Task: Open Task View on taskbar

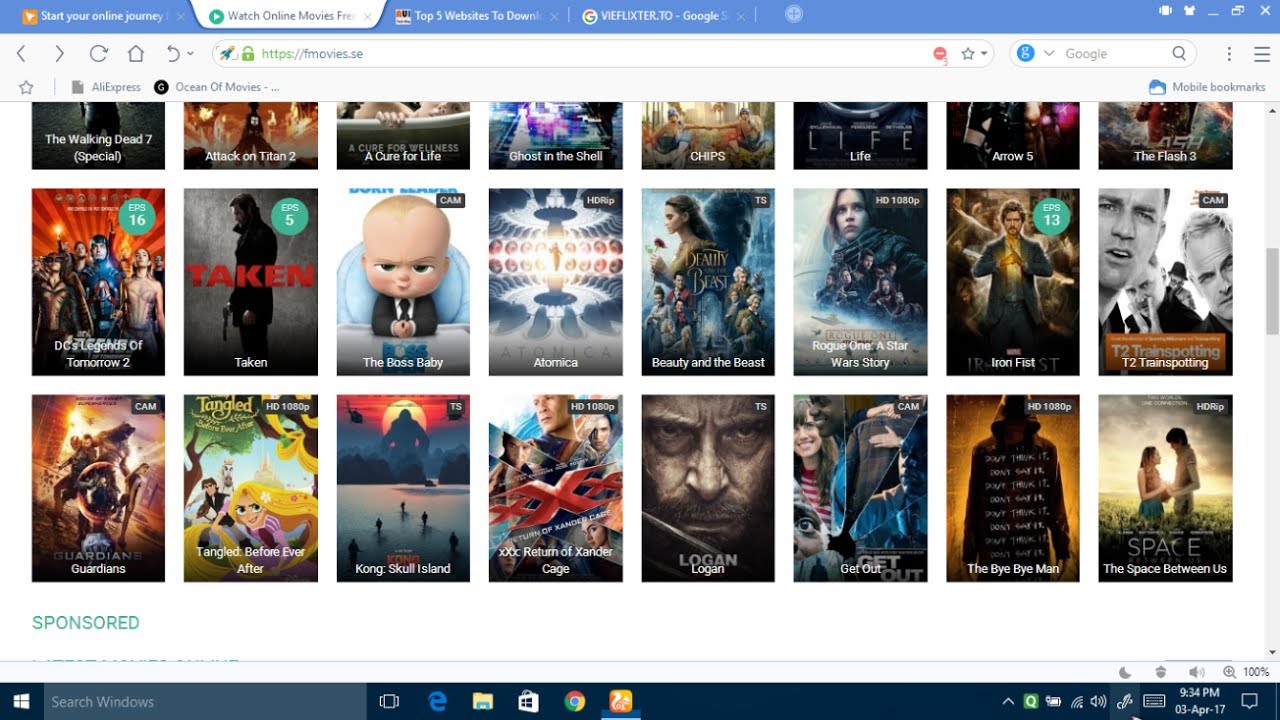Action: pos(389,702)
